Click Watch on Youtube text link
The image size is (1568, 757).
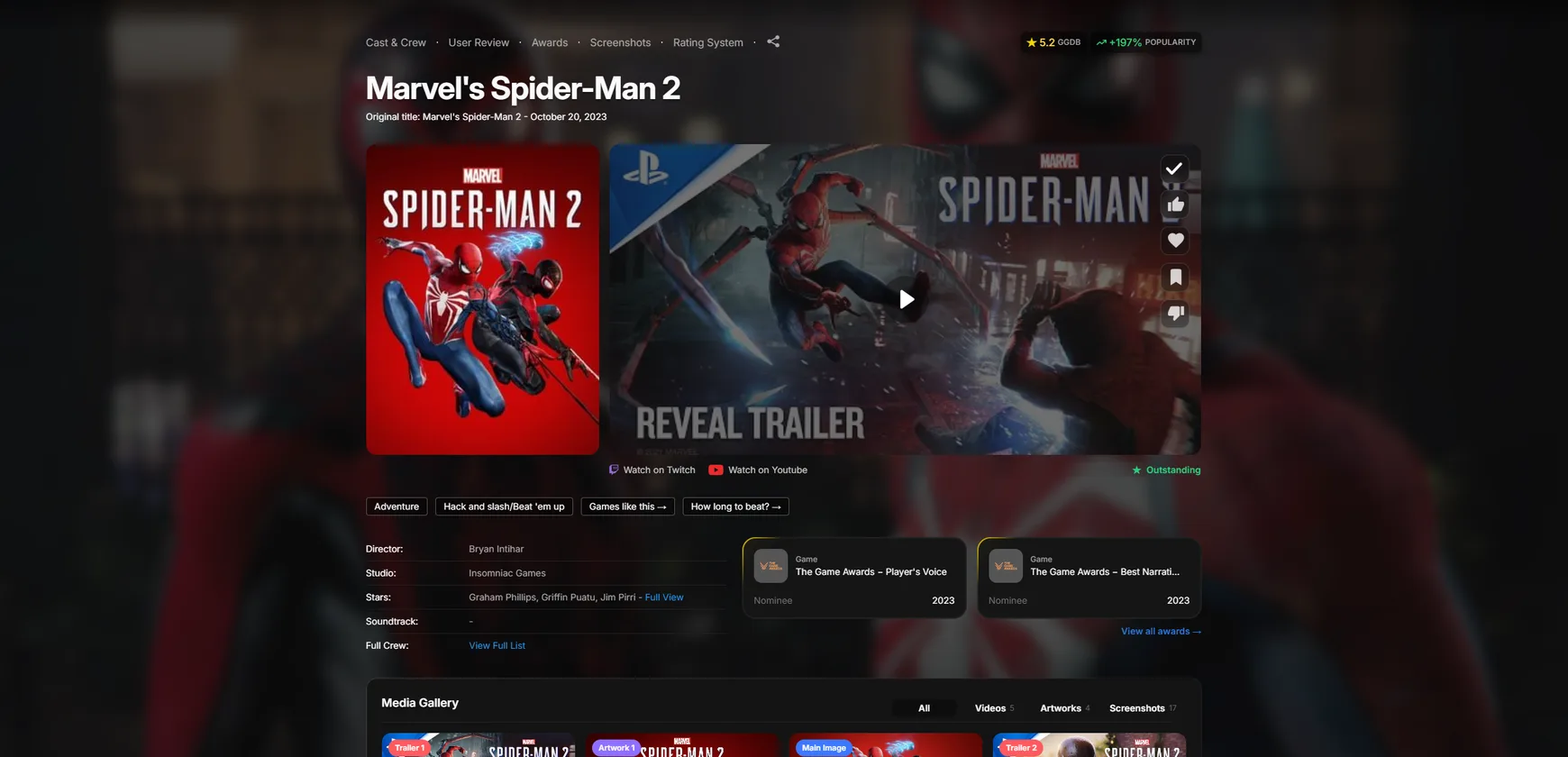point(768,470)
